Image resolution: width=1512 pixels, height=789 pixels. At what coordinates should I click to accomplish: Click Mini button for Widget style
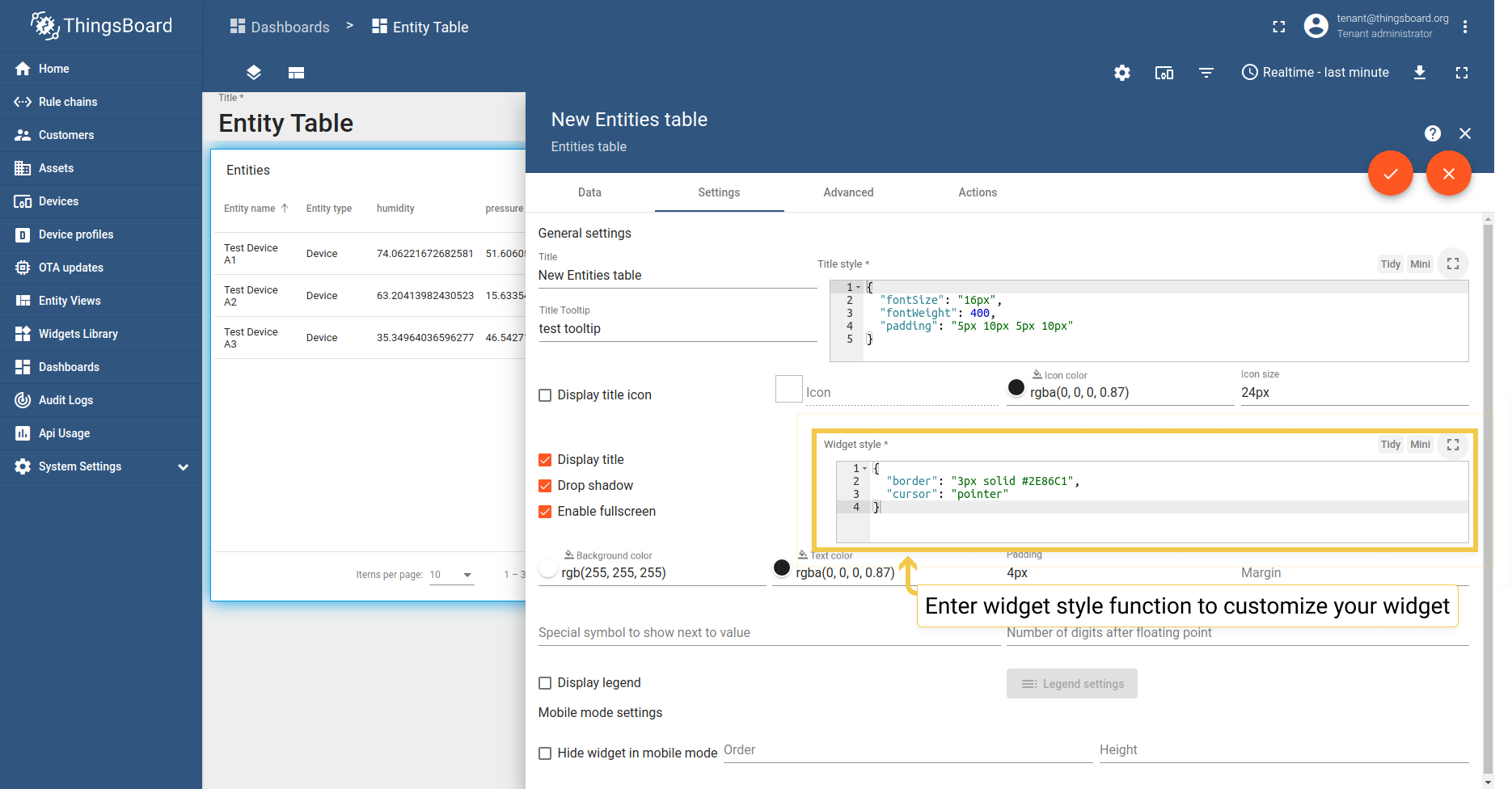pos(1420,445)
